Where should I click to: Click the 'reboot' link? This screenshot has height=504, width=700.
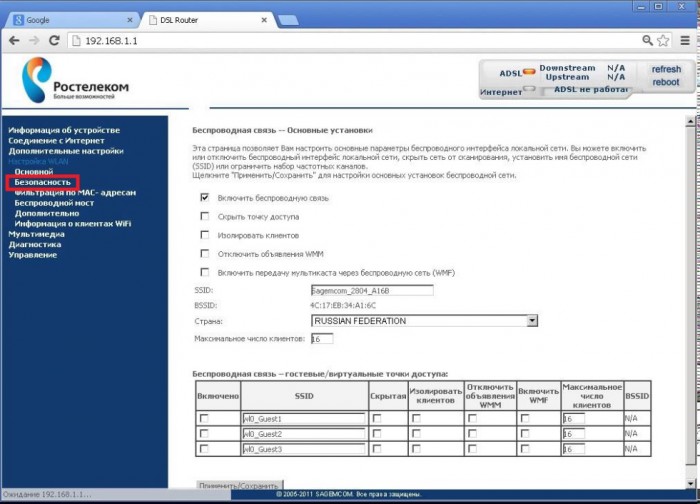[x=666, y=82]
